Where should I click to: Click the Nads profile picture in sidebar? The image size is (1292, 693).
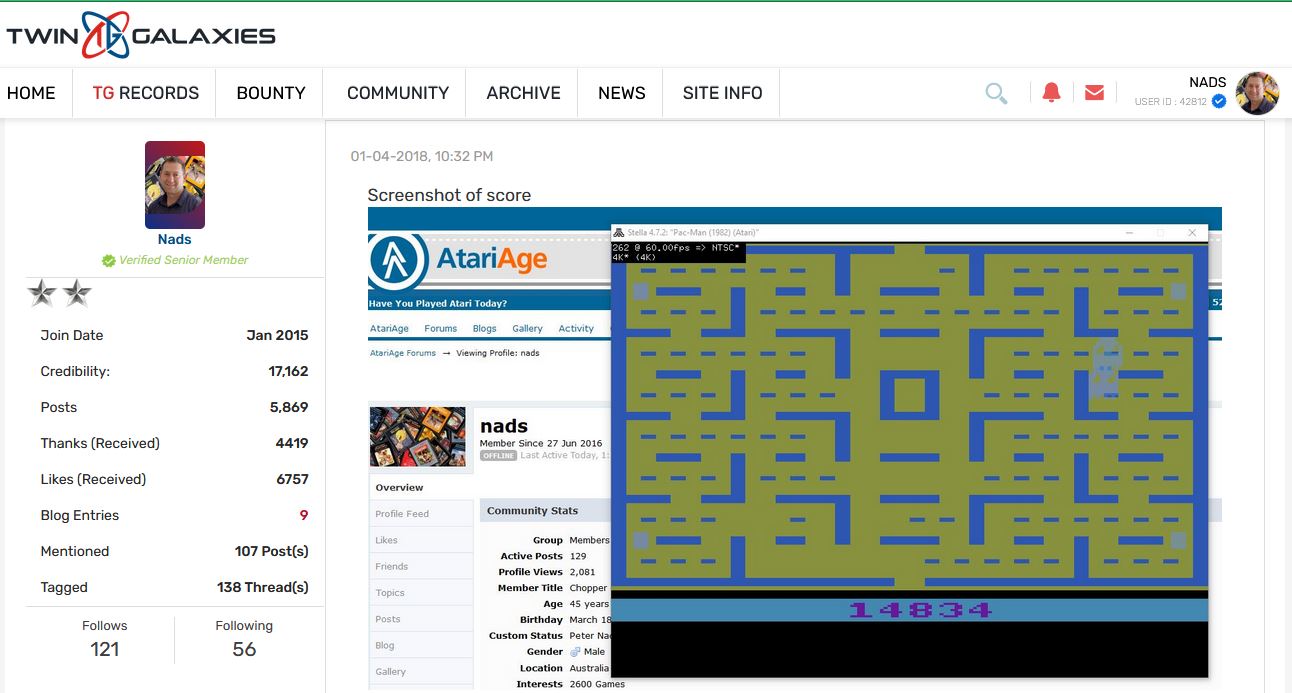(x=175, y=185)
